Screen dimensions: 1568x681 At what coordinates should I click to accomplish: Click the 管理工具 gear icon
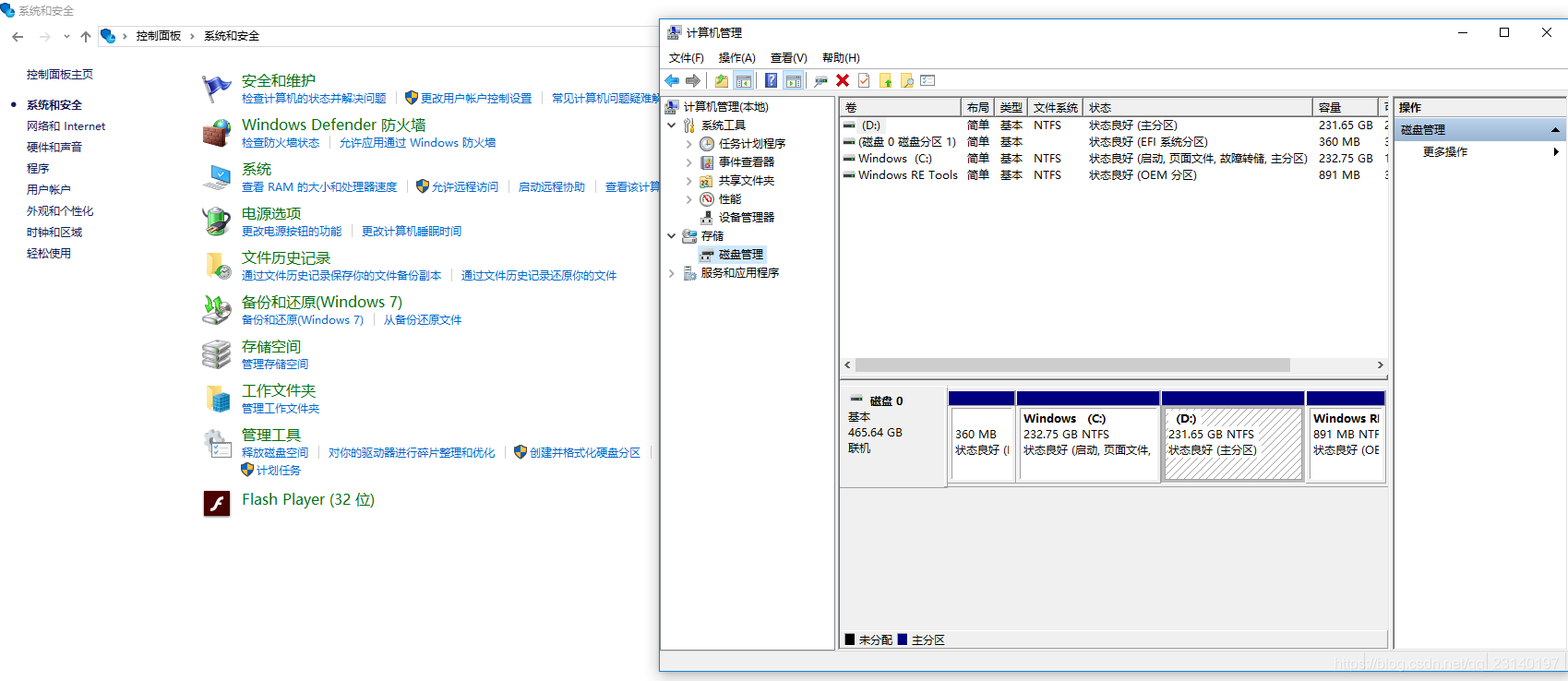217,444
